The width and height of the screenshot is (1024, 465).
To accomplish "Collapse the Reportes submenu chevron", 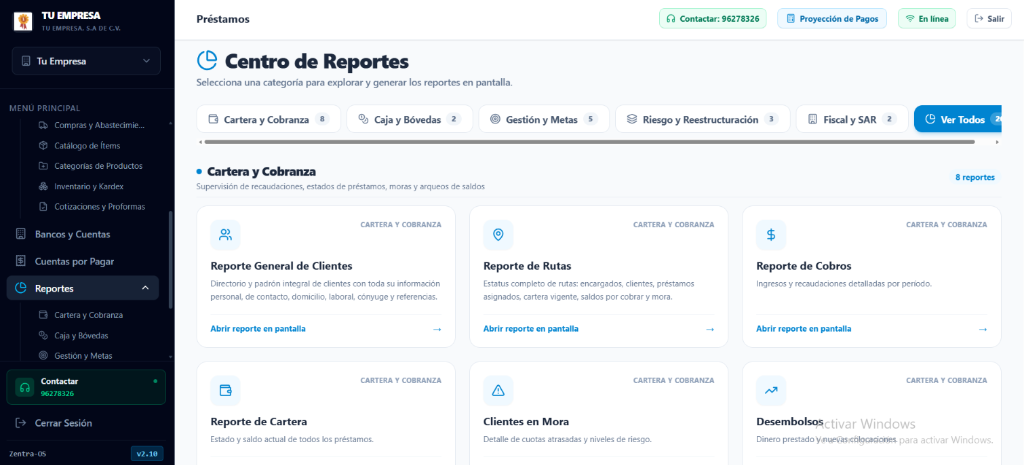I will click(145, 288).
